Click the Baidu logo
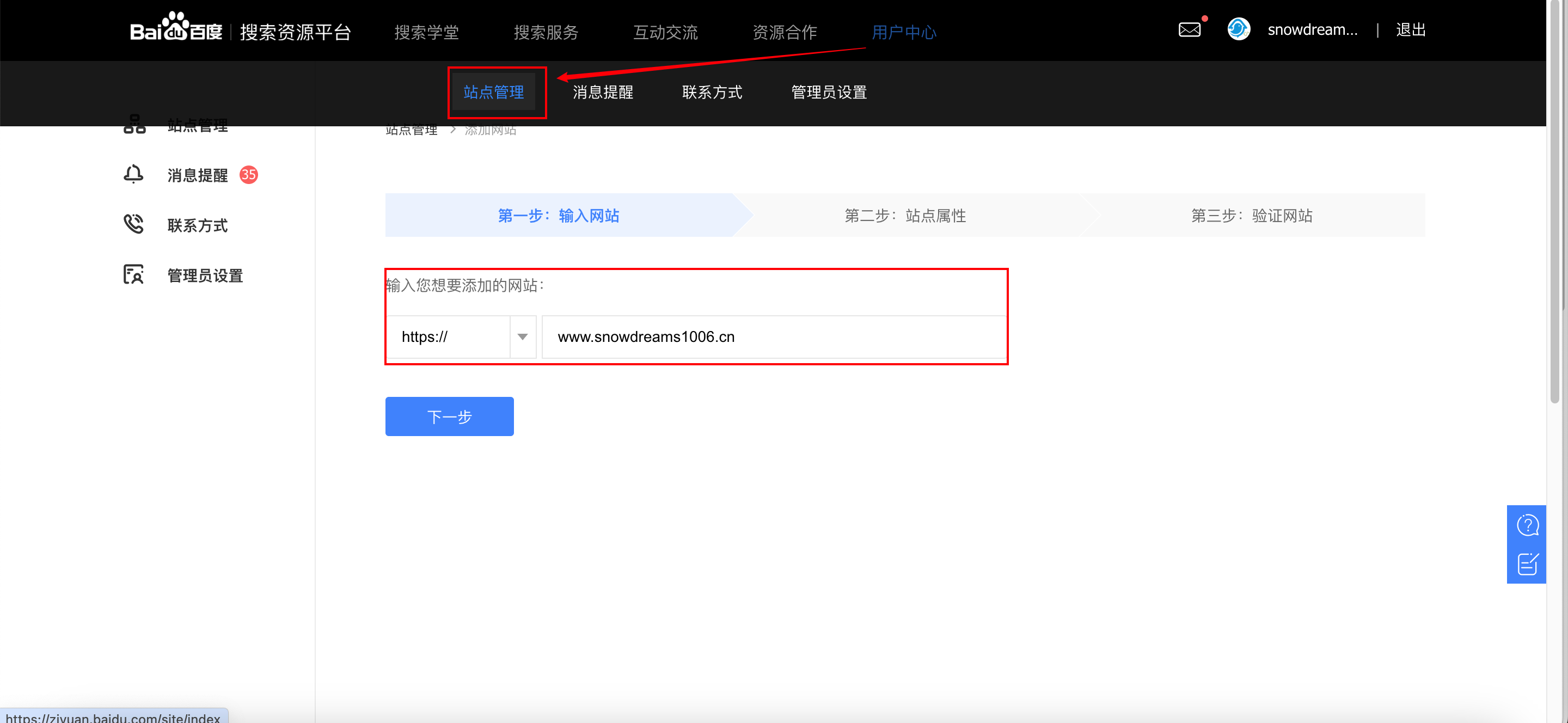 (x=176, y=29)
